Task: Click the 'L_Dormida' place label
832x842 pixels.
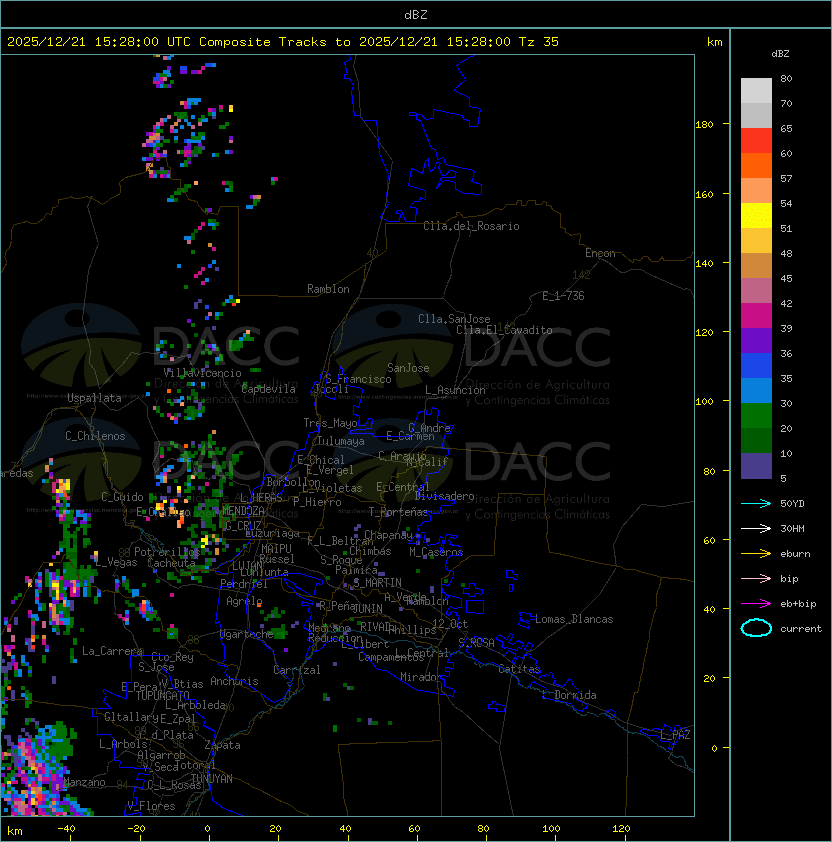Action: click(569, 695)
